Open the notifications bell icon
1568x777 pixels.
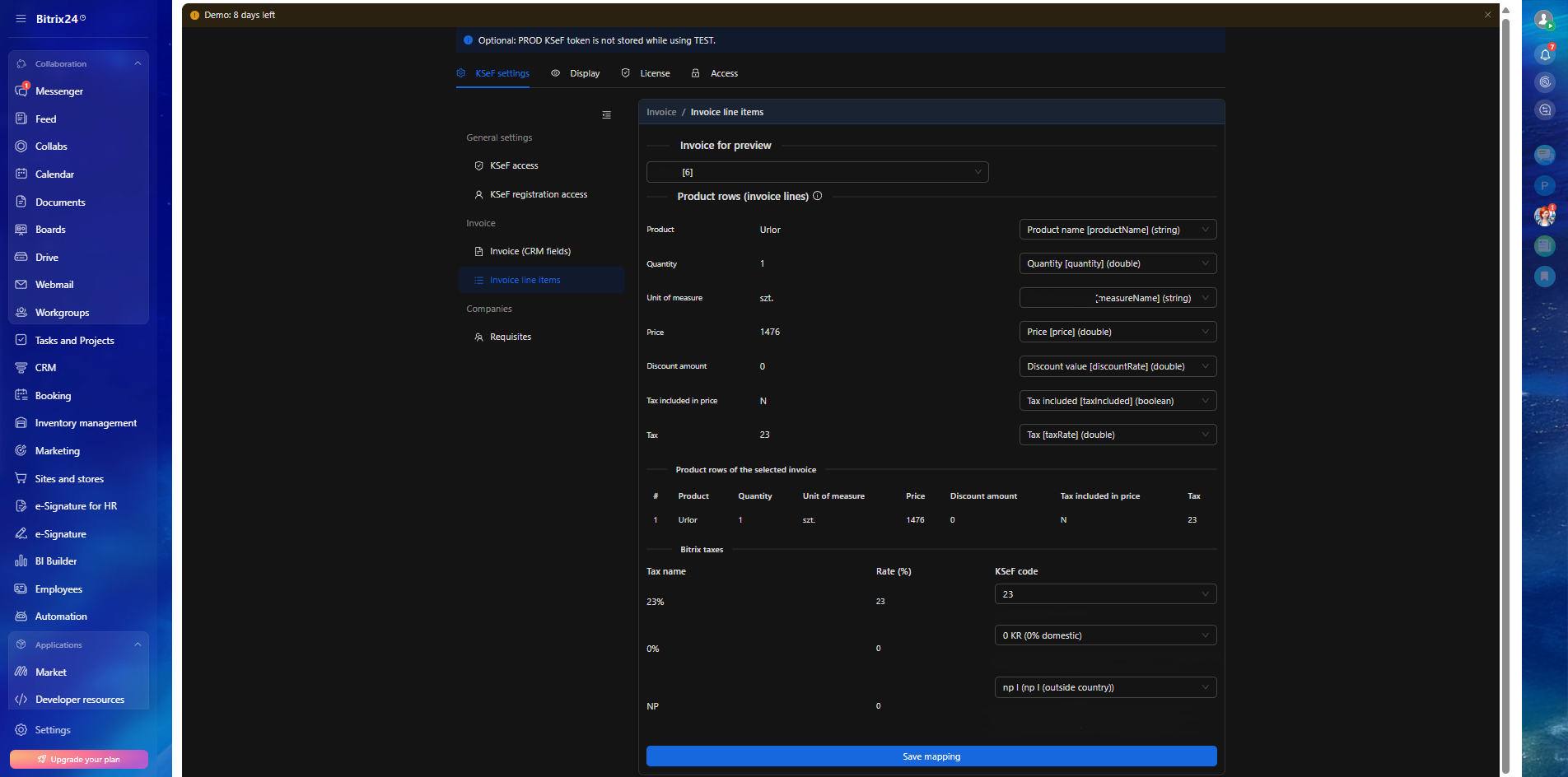pyautogui.click(x=1545, y=54)
